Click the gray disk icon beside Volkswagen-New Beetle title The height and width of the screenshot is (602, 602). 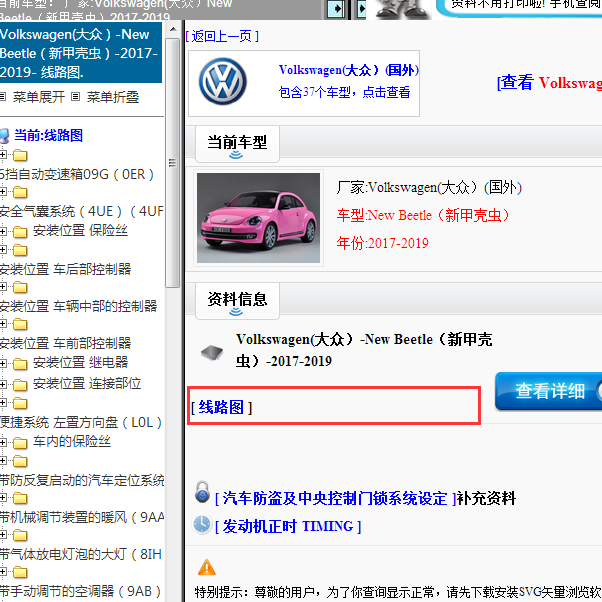[x=212, y=352]
